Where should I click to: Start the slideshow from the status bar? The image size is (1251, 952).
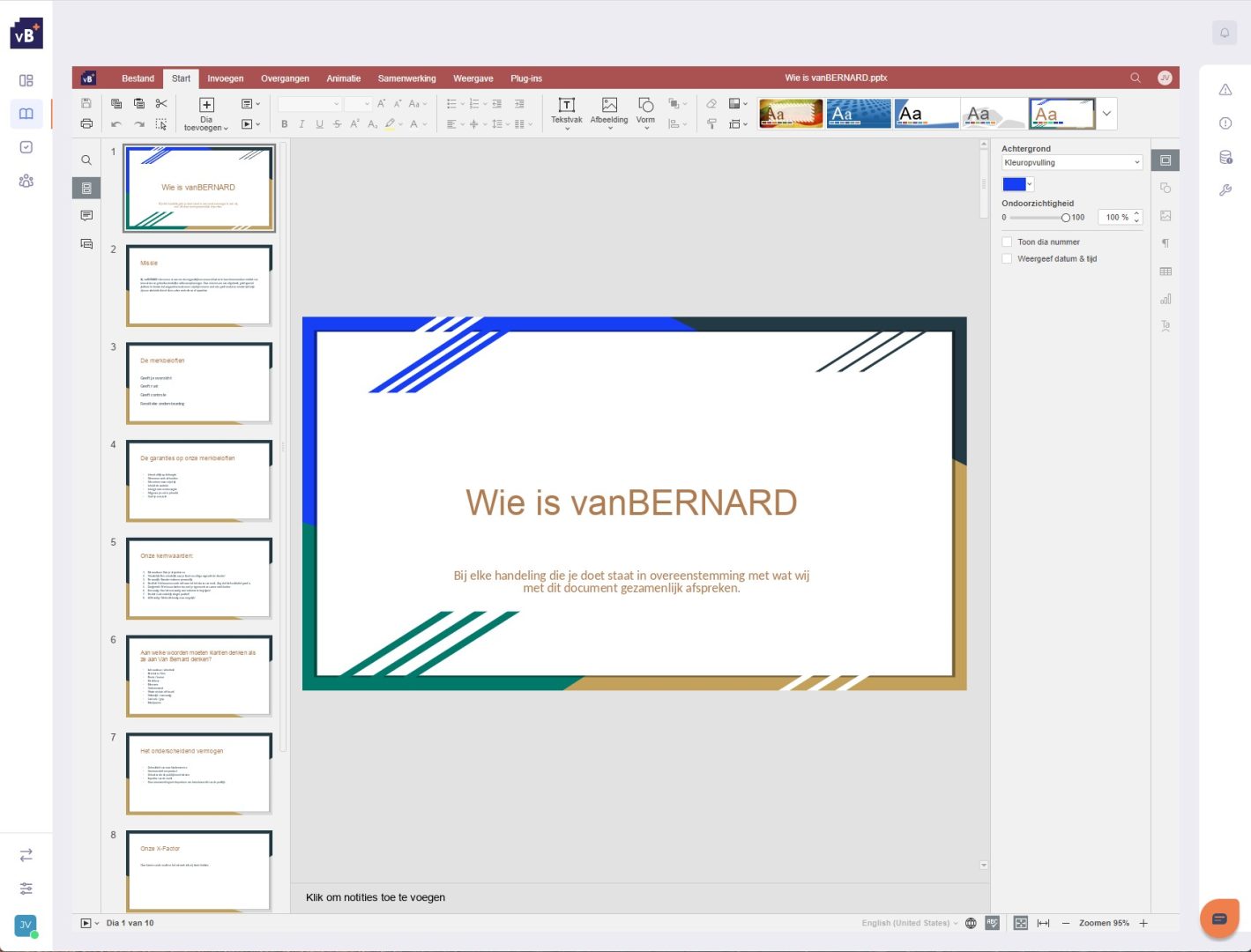point(85,923)
